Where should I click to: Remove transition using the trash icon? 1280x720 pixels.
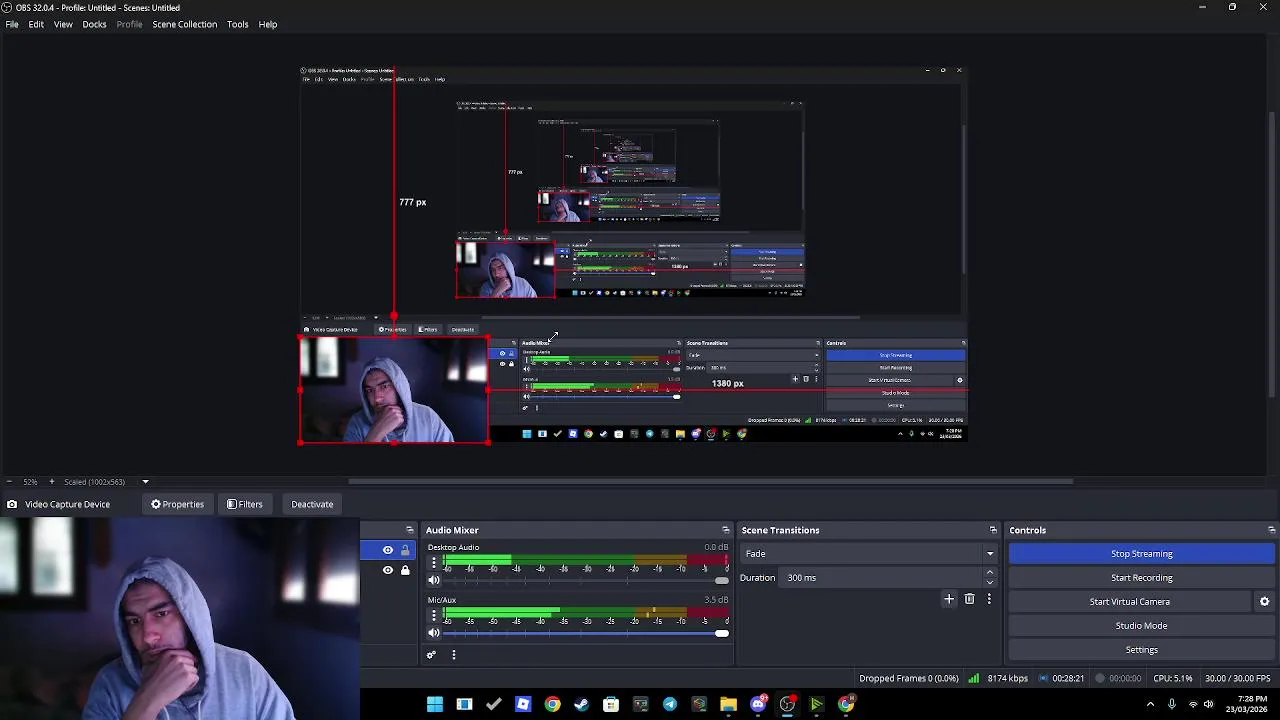(969, 599)
